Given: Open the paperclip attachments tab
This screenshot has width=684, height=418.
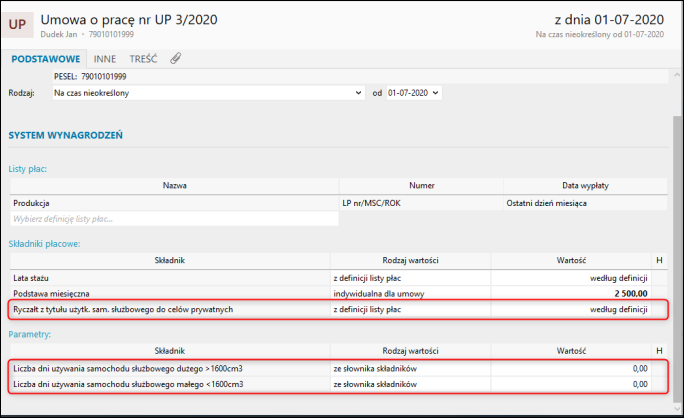Looking at the screenshot, I should 175,58.
